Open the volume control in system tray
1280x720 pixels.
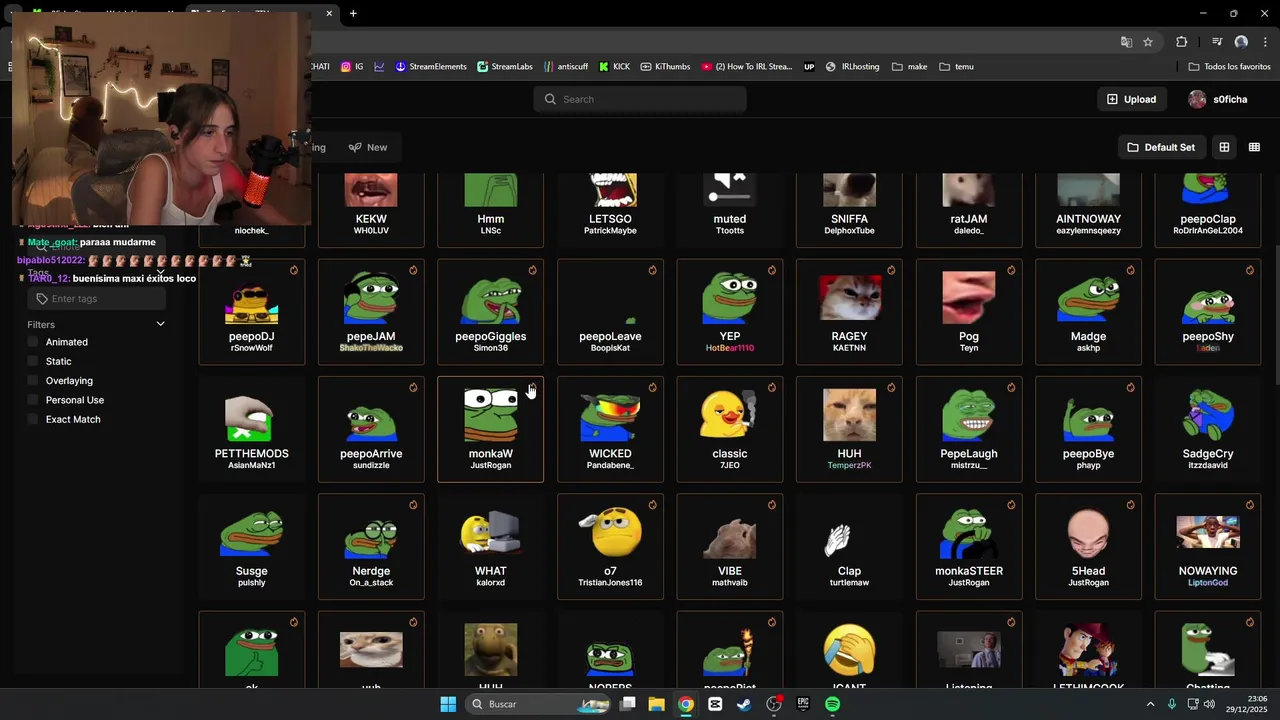point(1209,704)
